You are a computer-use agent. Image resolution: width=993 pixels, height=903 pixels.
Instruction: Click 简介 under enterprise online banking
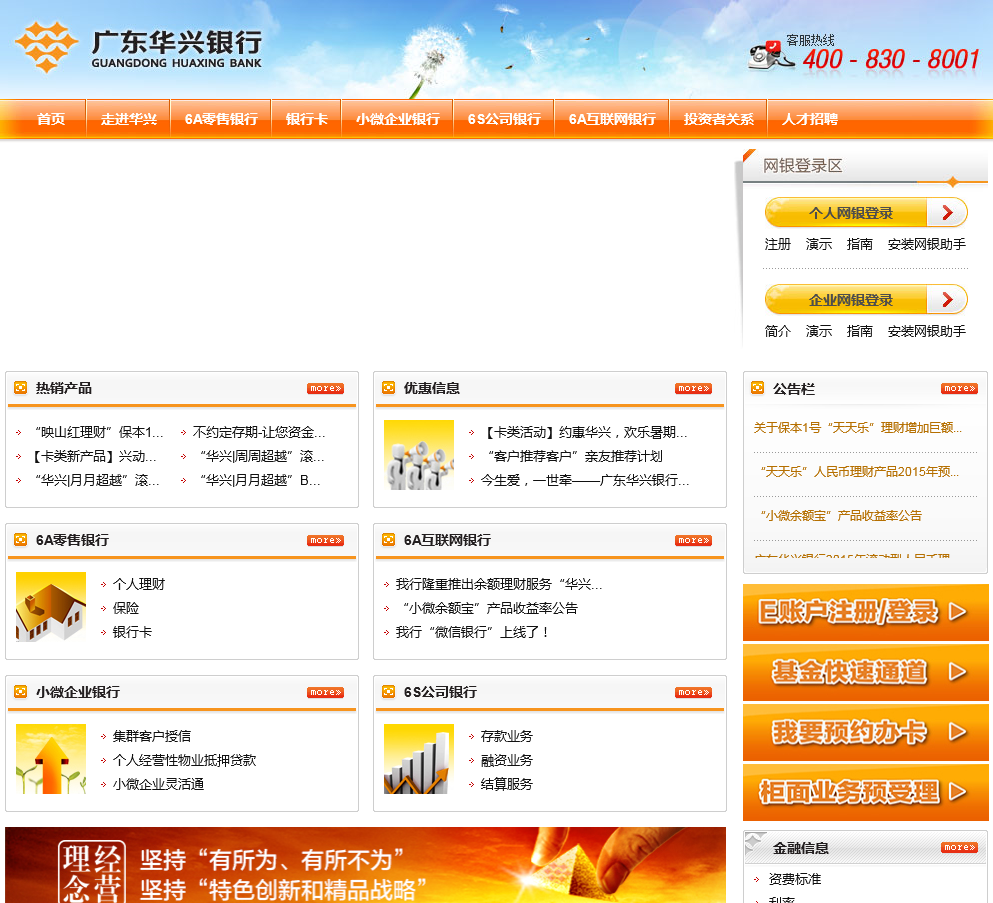coord(778,331)
